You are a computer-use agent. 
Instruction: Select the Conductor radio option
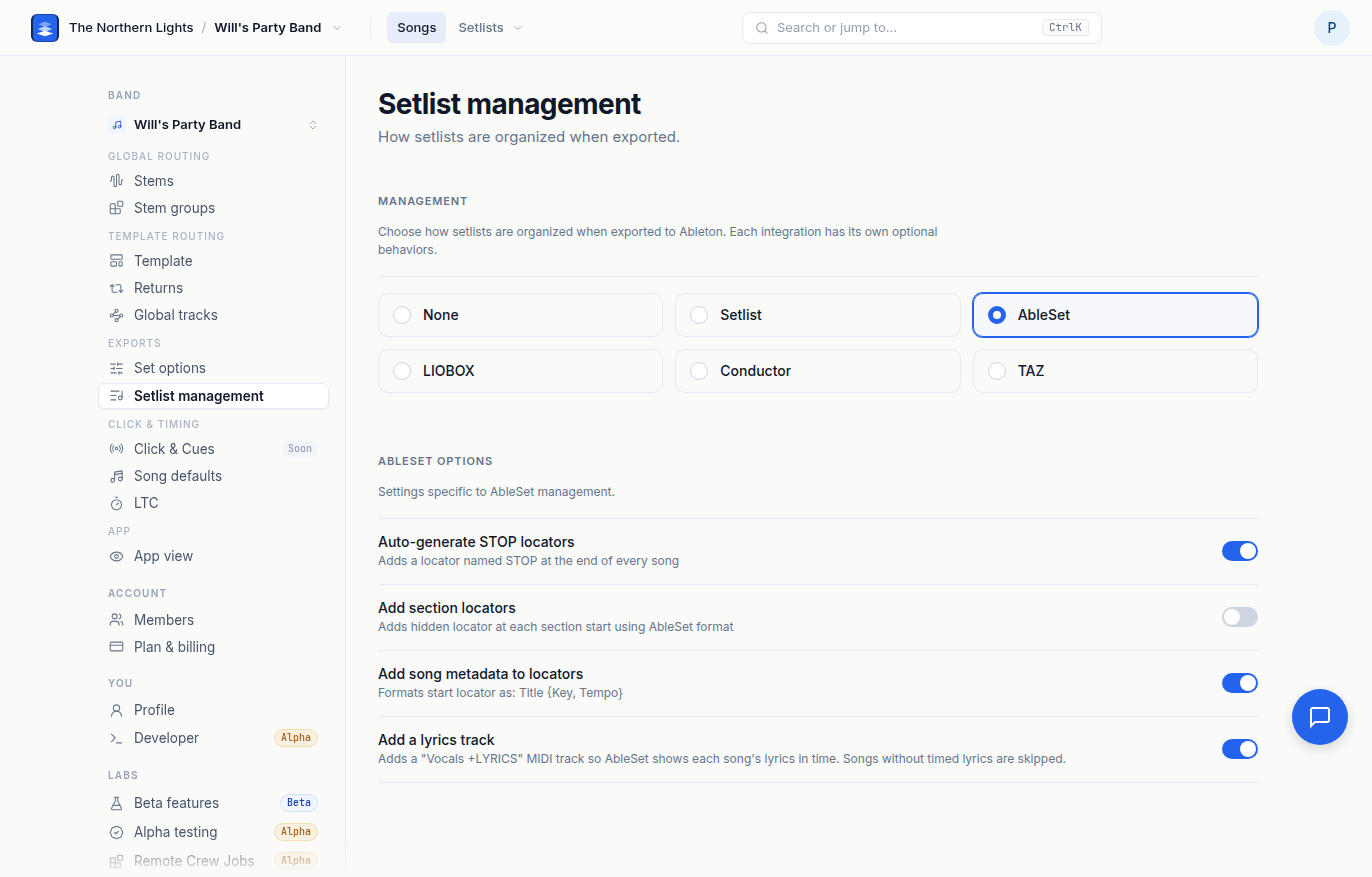pyautogui.click(x=818, y=371)
